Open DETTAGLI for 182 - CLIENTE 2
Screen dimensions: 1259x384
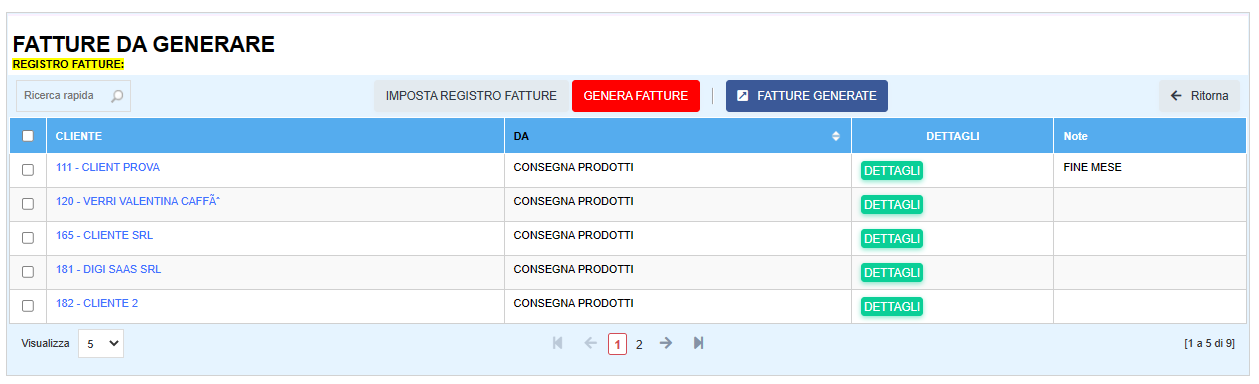(x=892, y=306)
